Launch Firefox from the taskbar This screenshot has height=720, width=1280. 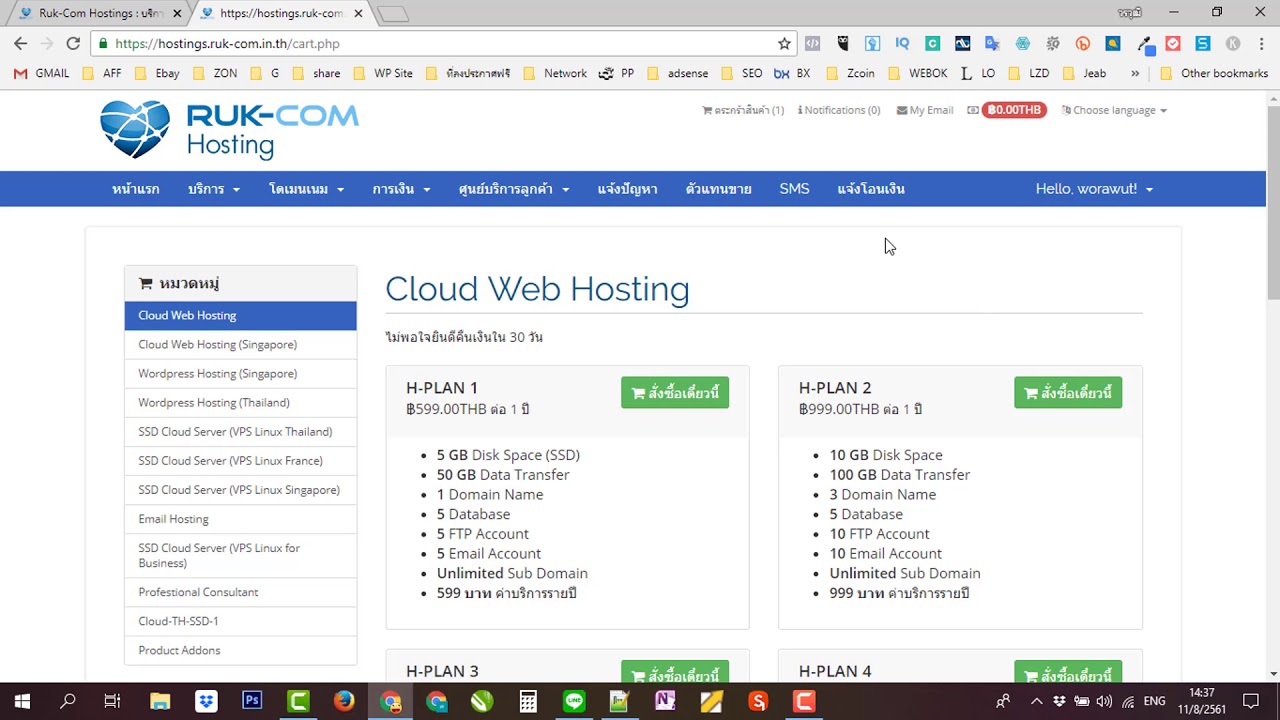pyautogui.click(x=344, y=701)
